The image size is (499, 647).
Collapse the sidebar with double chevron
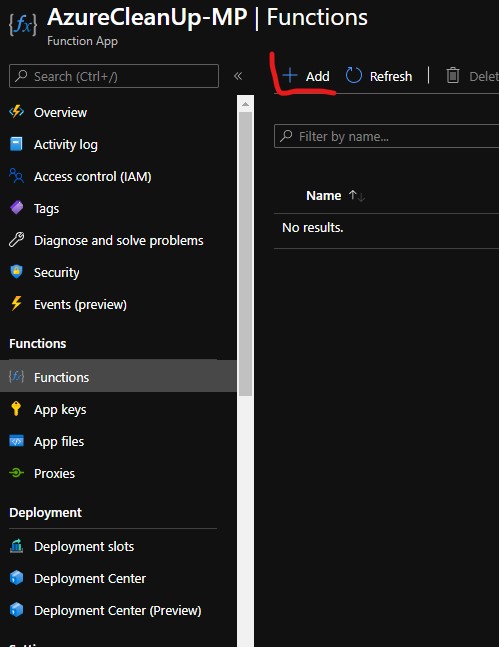[238, 76]
